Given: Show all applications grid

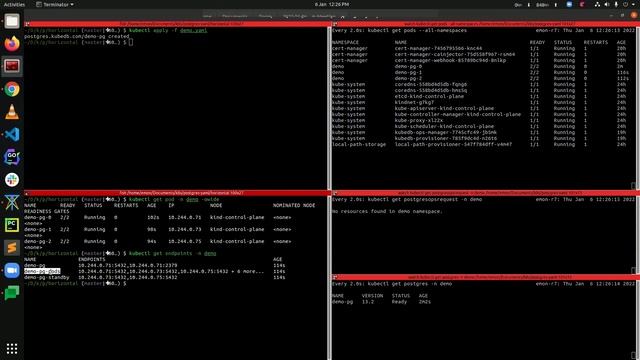Looking at the screenshot, I should tap(12, 348).
